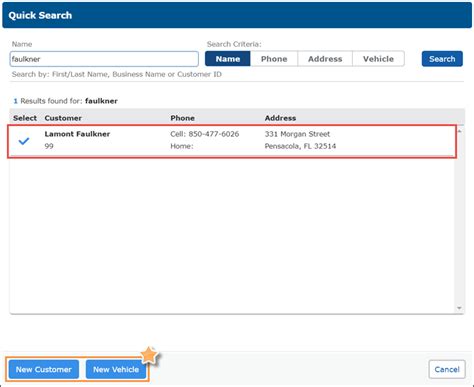Click the results list scroll down arrow
Screen dimensions: 474x387
pos(459,308)
